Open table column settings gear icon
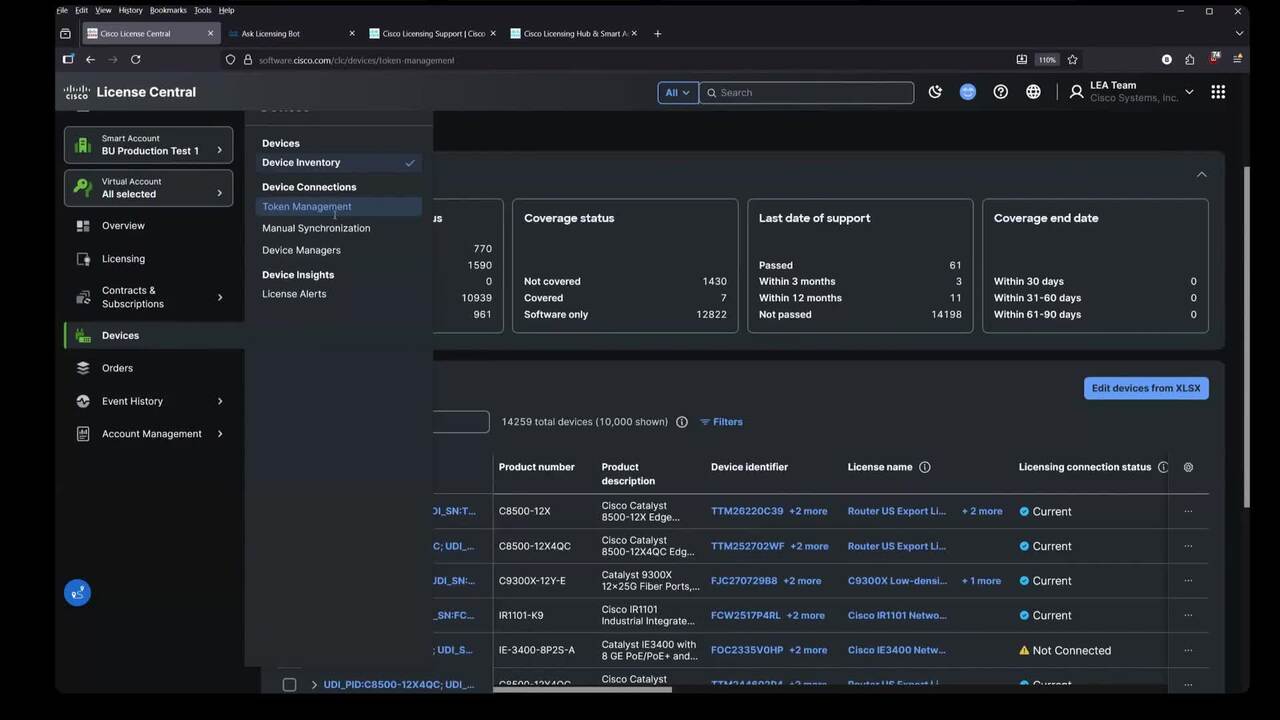 coord(1188,467)
